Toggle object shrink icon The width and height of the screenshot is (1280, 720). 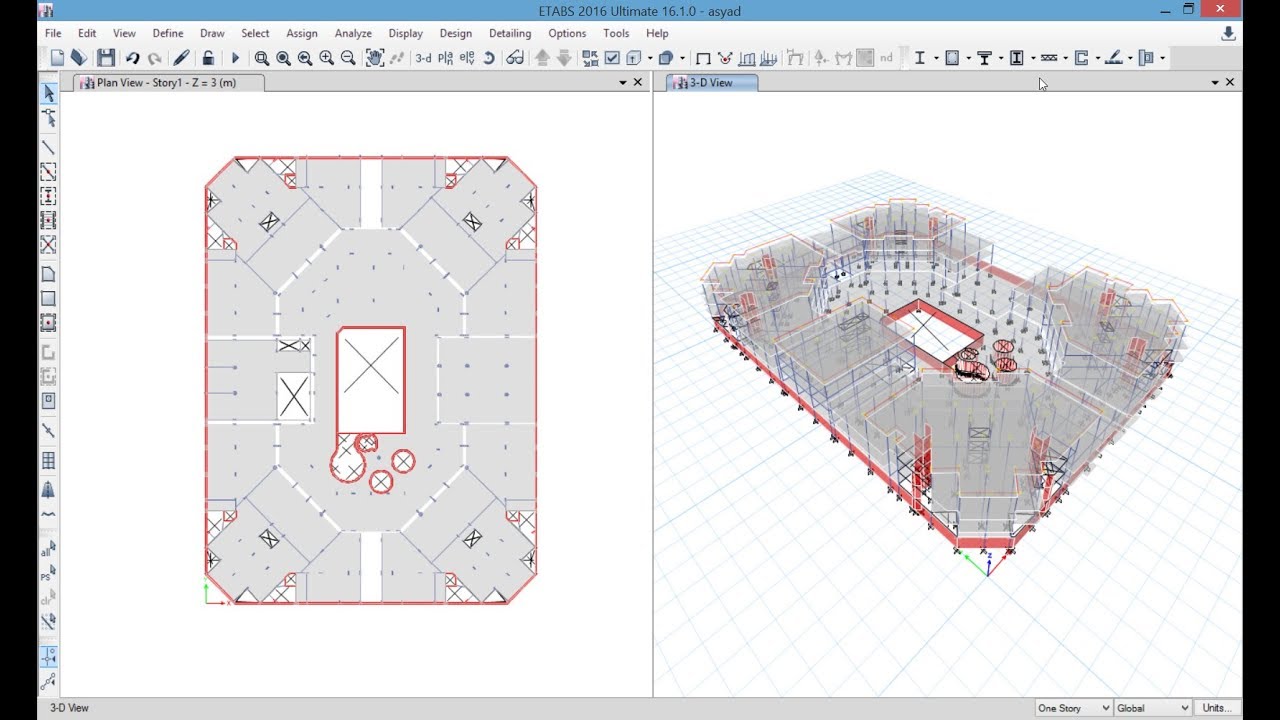coord(590,58)
